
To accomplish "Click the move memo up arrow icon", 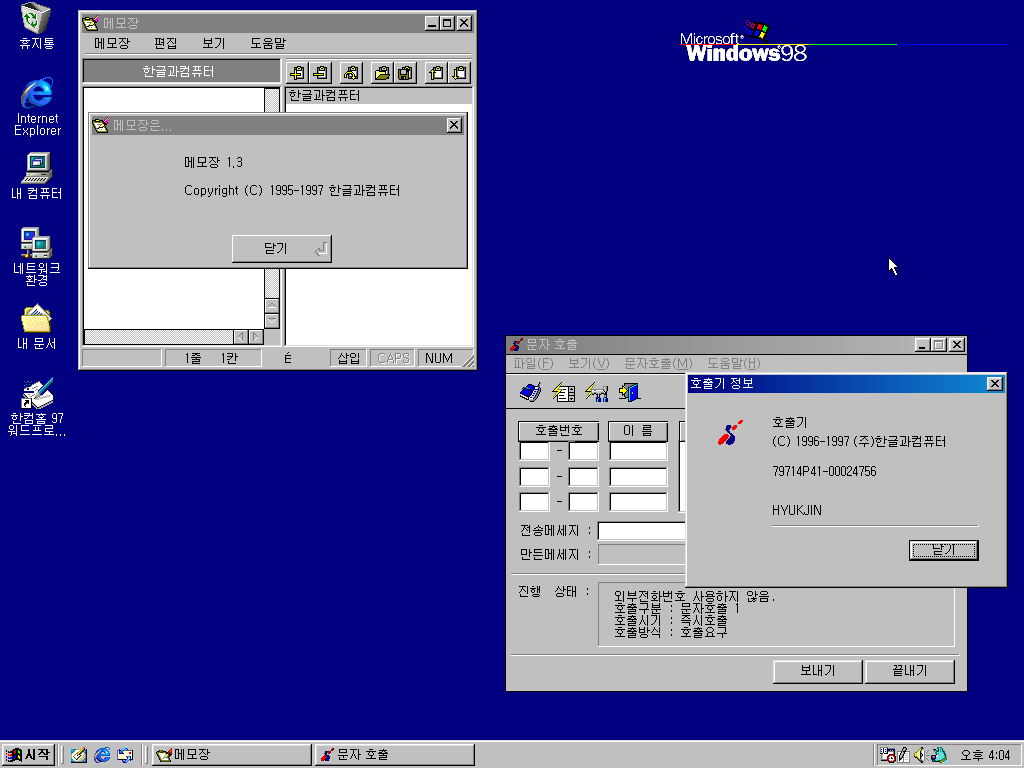I will coord(436,72).
